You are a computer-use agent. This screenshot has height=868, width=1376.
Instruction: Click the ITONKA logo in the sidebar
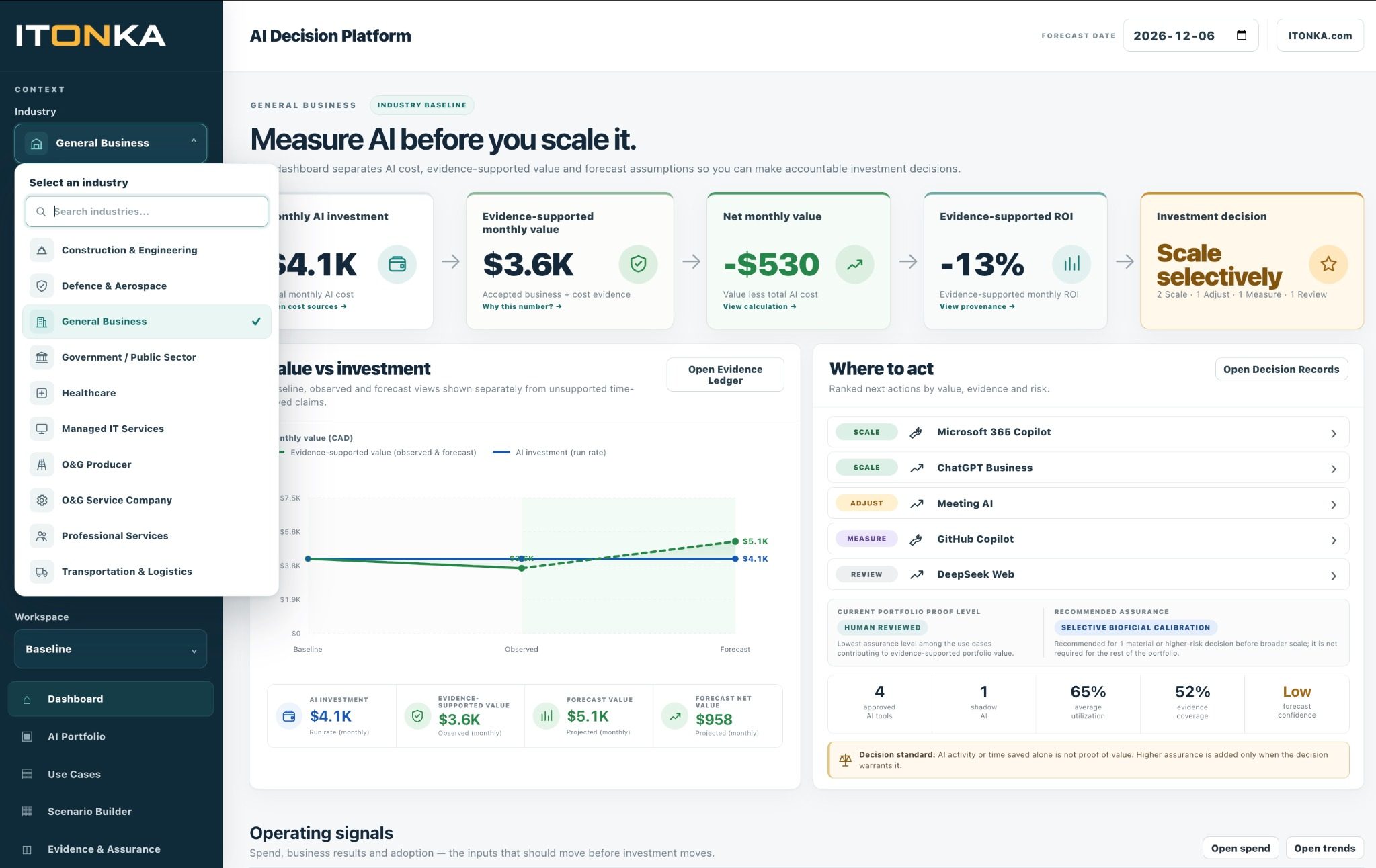coord(91,36)
